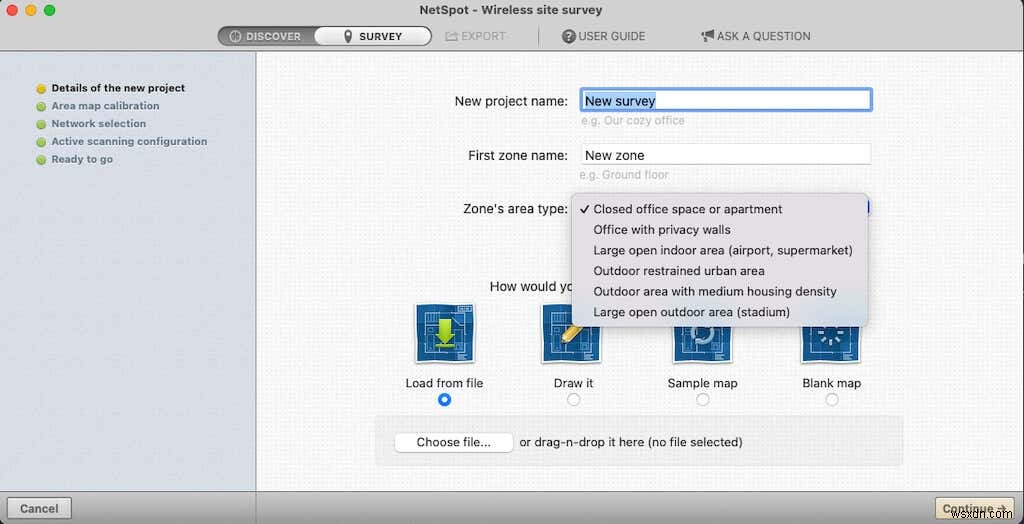Screen dimensions: 1024x524
Task: Click the Load from file blueprint icon
Action: click(x=444, y=333)
